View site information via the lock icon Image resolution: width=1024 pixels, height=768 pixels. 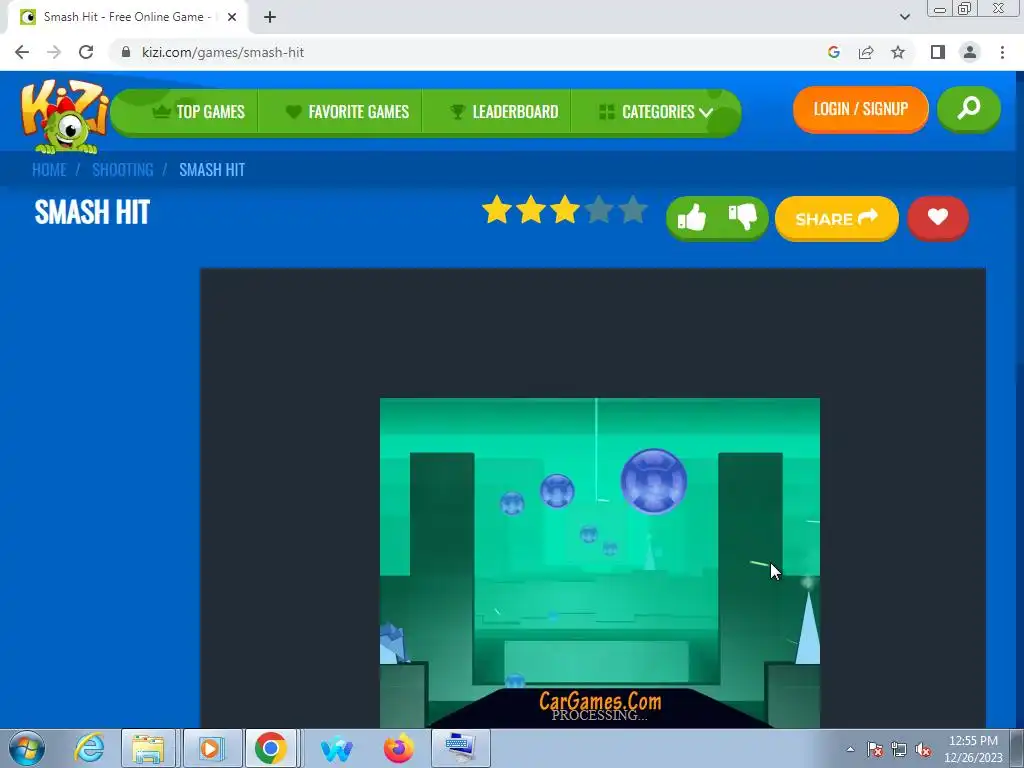[x=126, y=52]
